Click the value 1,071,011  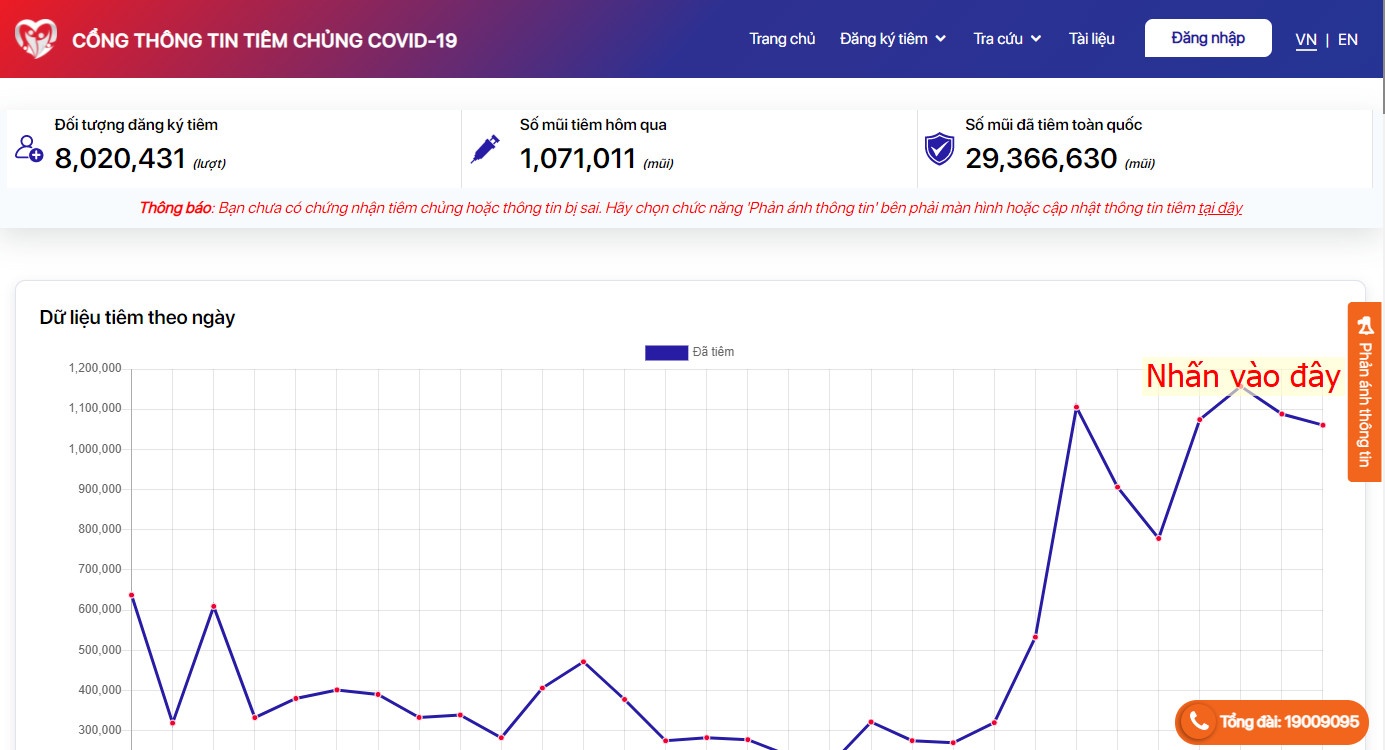coord(578,158)
